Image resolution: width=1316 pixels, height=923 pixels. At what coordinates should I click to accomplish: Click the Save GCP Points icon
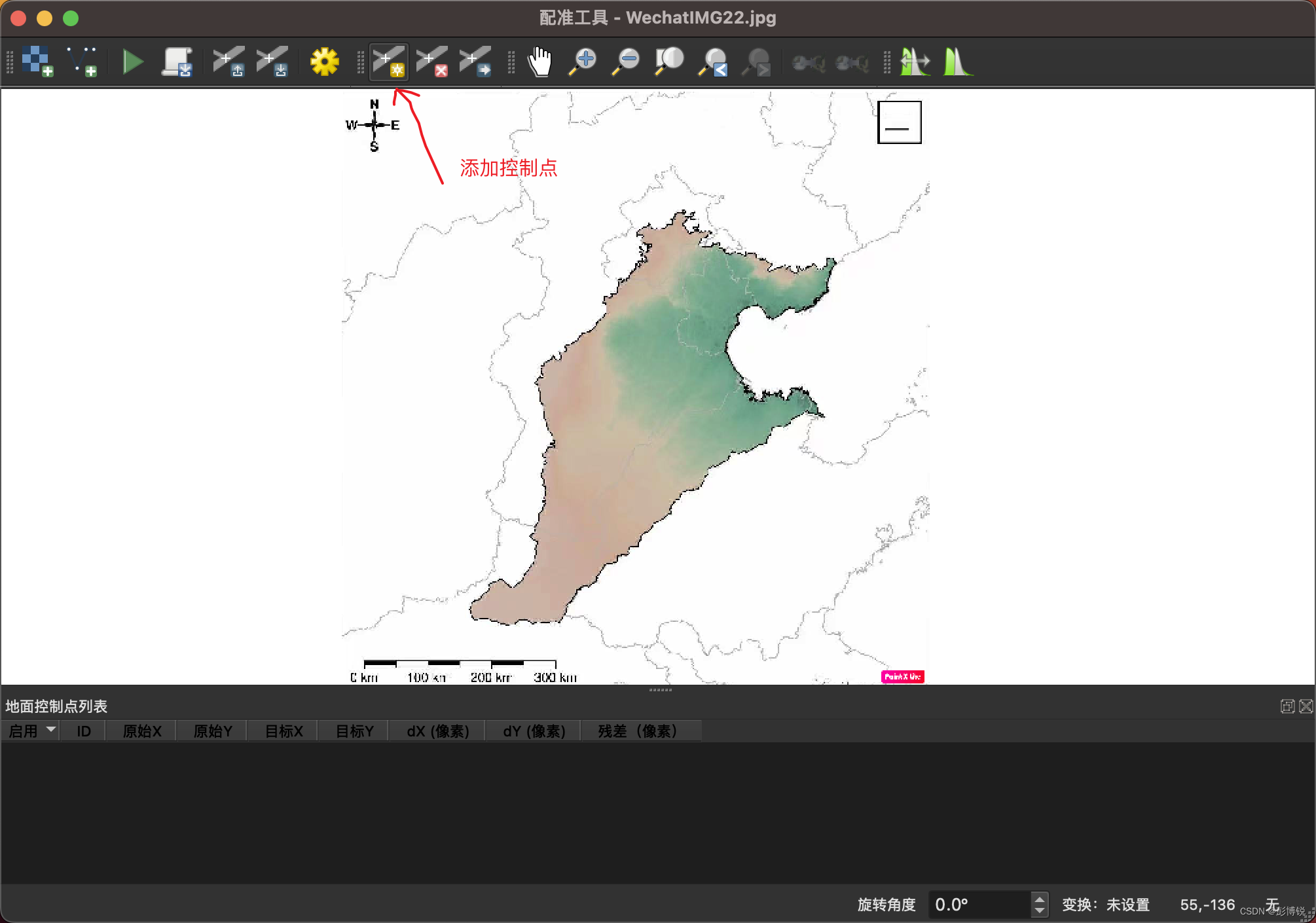(x=272, y=62)
